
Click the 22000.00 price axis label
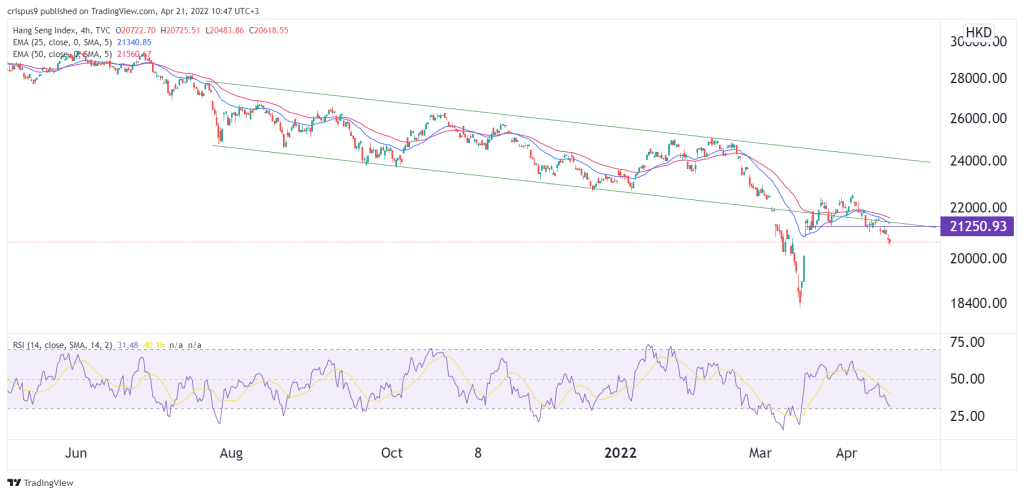977,208
